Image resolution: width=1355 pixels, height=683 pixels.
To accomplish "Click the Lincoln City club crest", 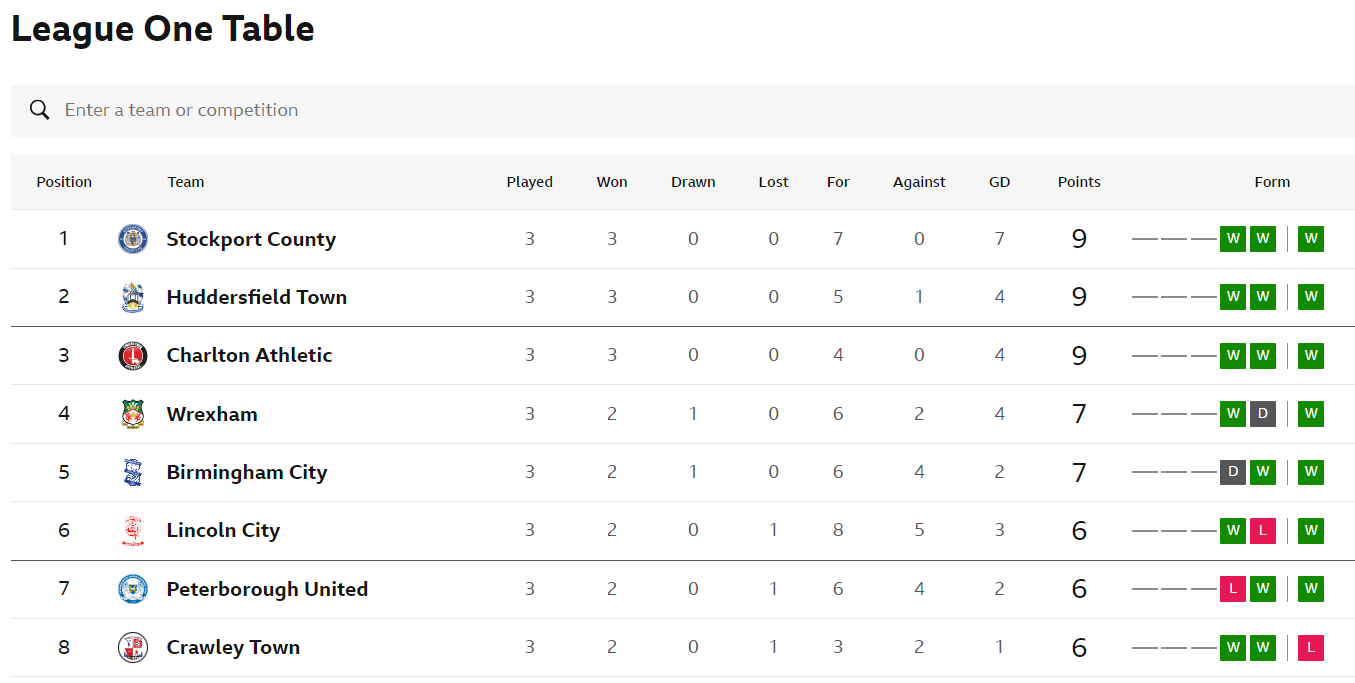I will click(x=133, y=530).
